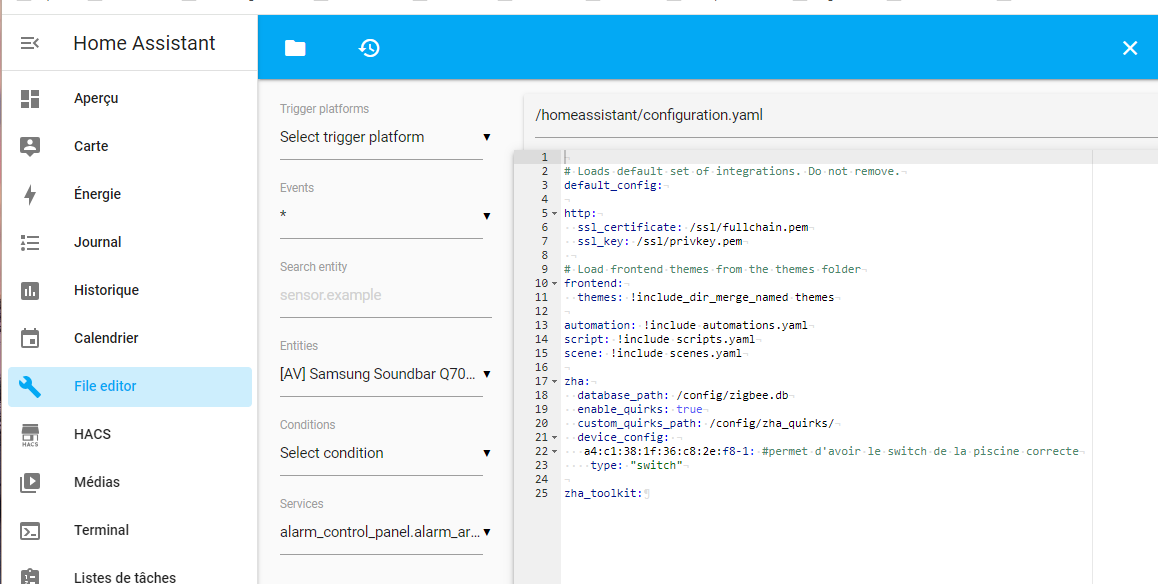Go to Énergie in the sidebar
Screen dimensions: 1158x584
(x=97, y=194)
